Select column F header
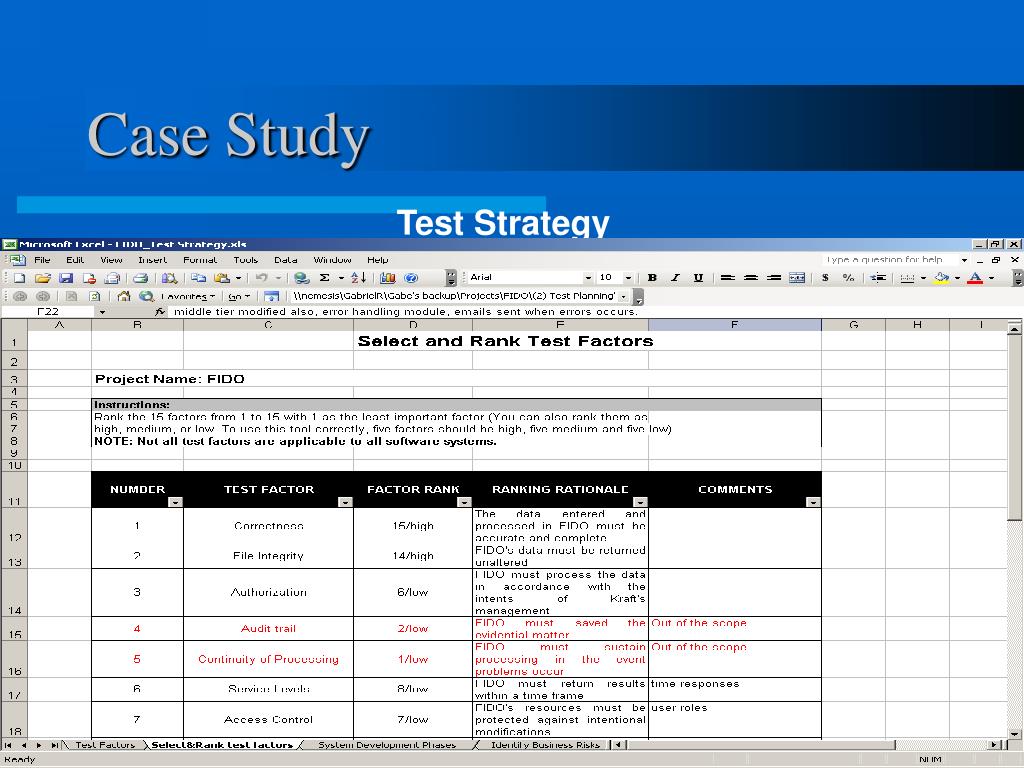 pos(735,325)
